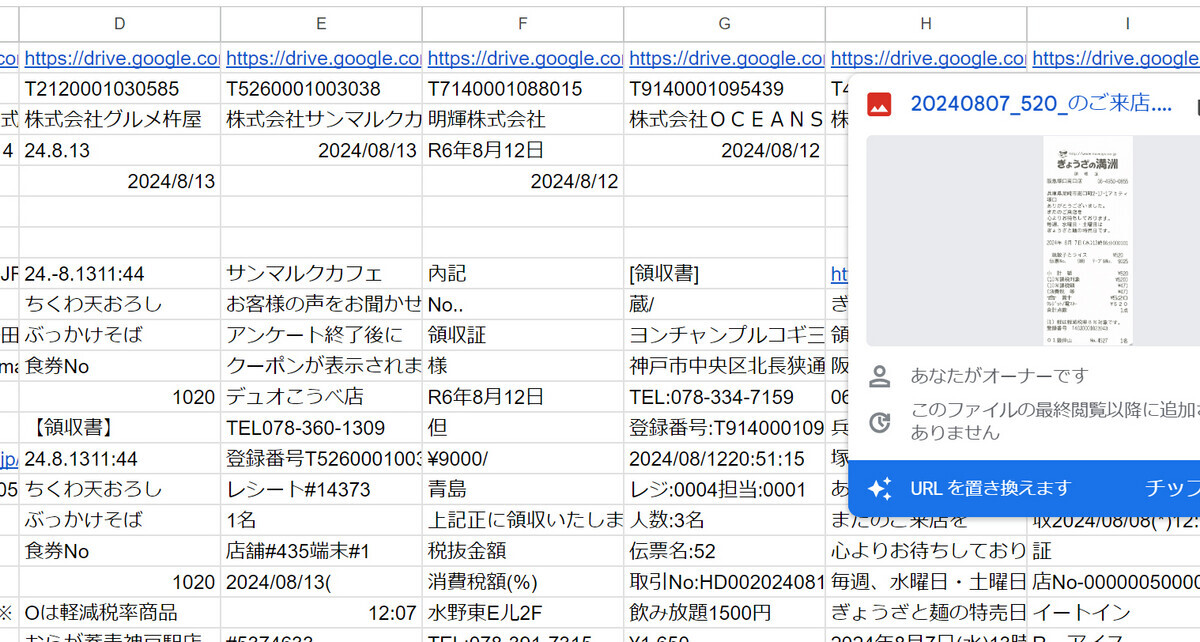Select cell サンマルクカフェ

click(x=321, y=273)
